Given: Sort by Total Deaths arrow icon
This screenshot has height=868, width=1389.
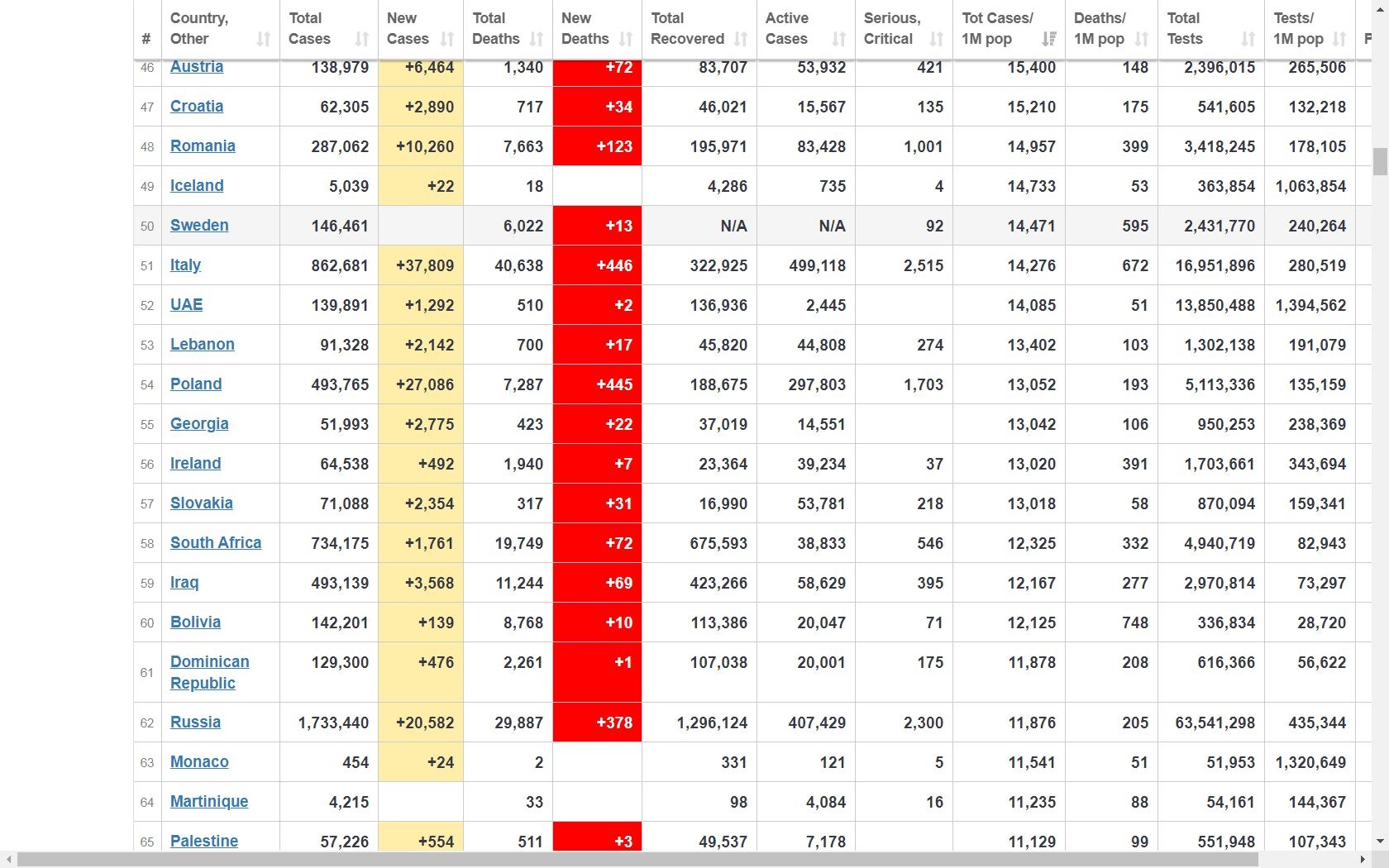Looking at the screenshot, I should click(537, 39).
